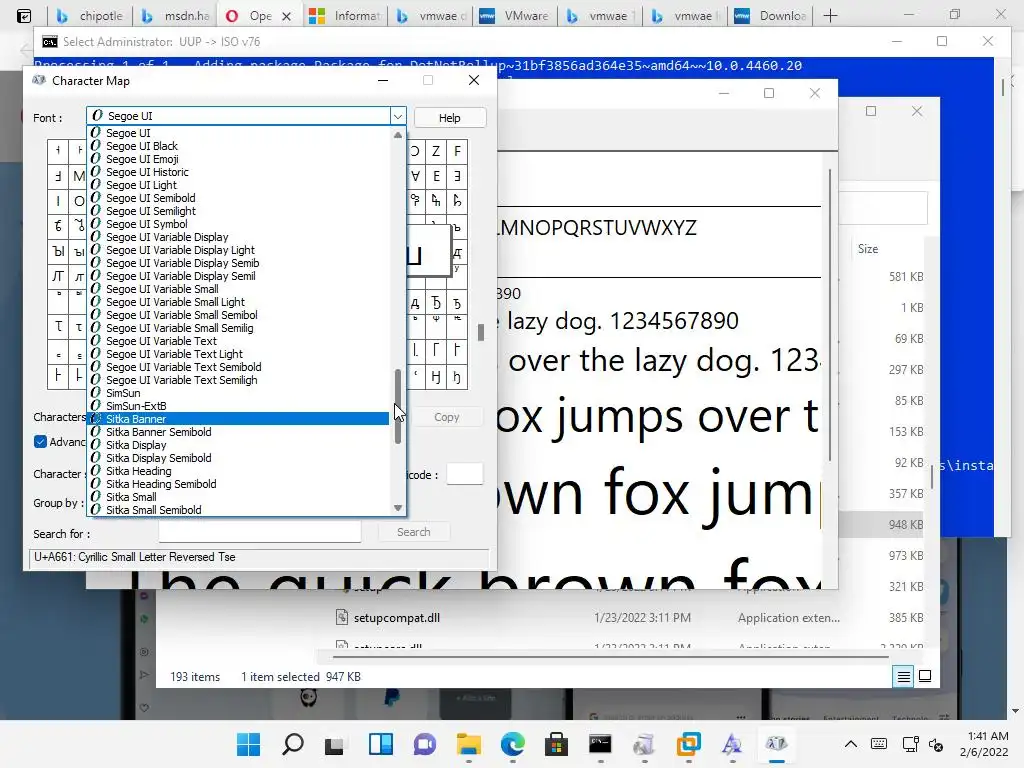Select the Z character cell in grid
The height and width of the screenshot is (768, 1024).
pos(436,152)
